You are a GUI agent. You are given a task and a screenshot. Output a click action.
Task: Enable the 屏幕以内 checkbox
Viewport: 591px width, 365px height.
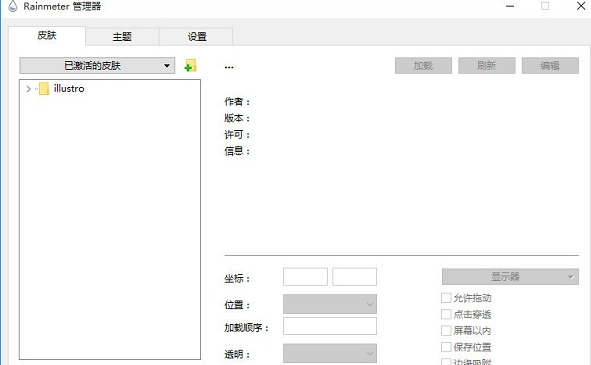coord(446,330)
